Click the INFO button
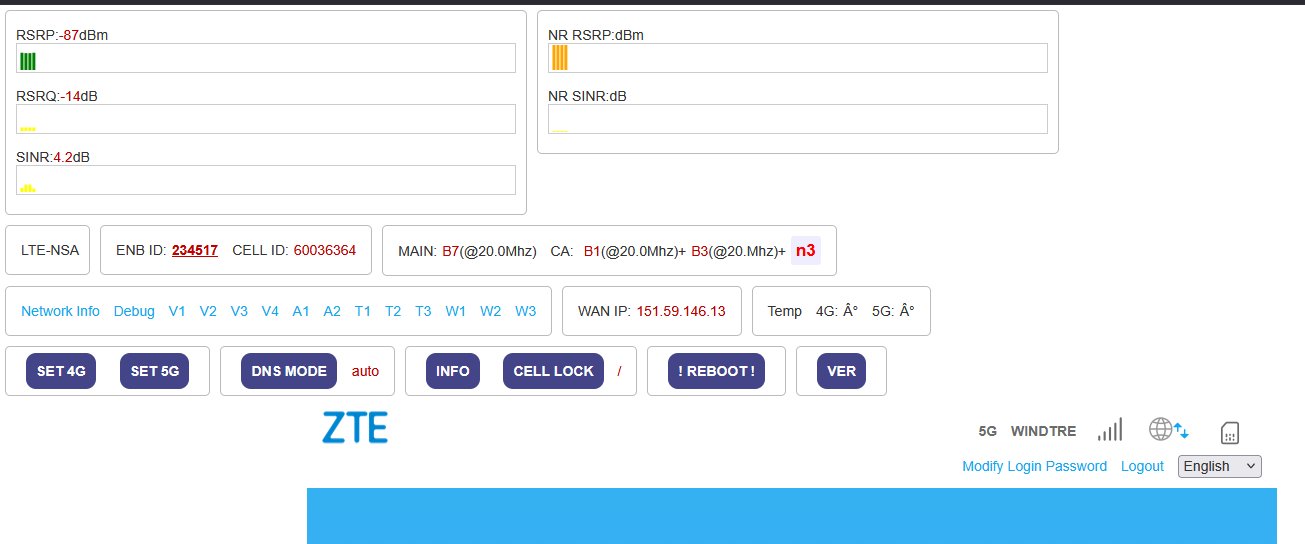1305x544 pixels. (x=453, y=371)
